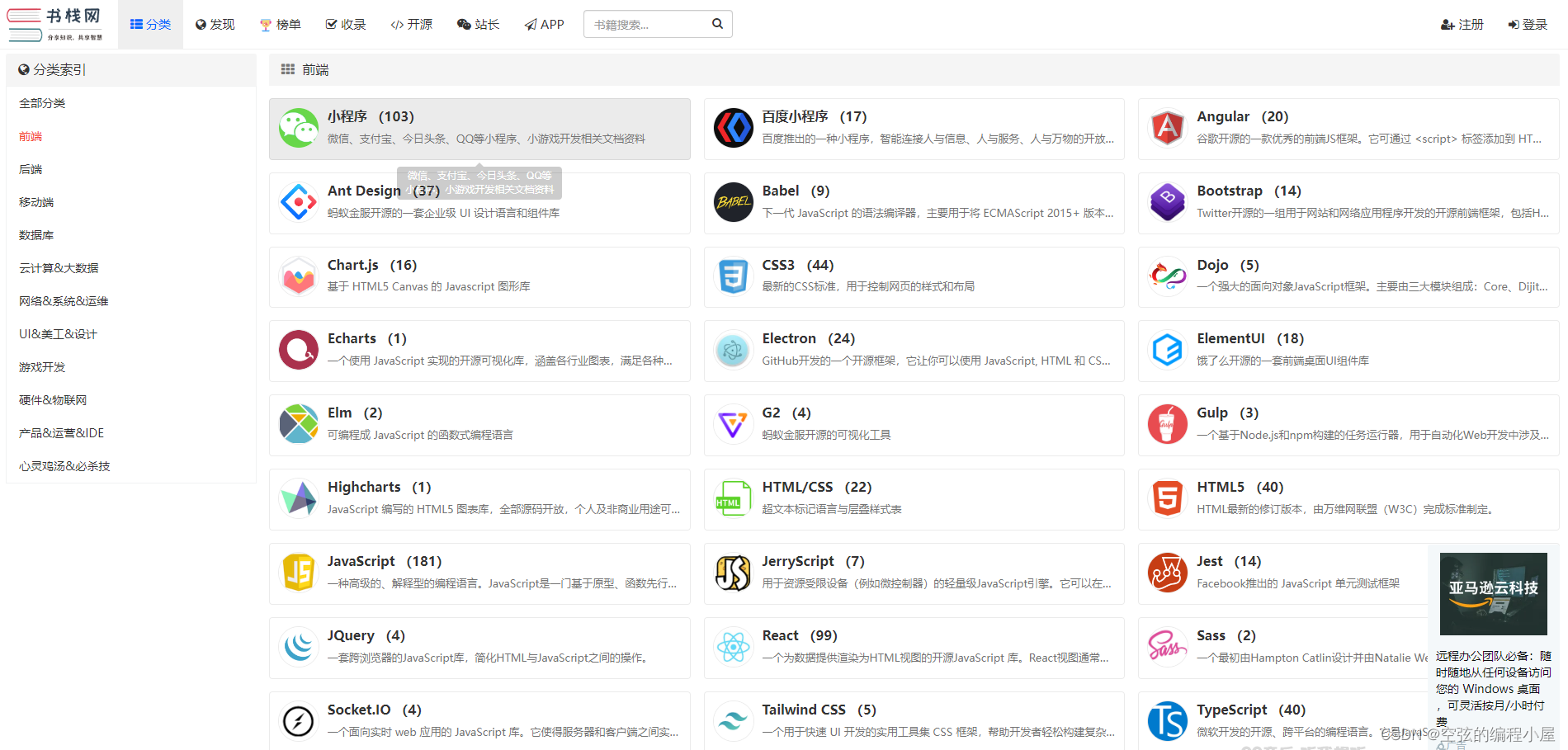Open the TypeScript TS icon
Viewport: 1568px width, 750px height.
click(1168, 721)
